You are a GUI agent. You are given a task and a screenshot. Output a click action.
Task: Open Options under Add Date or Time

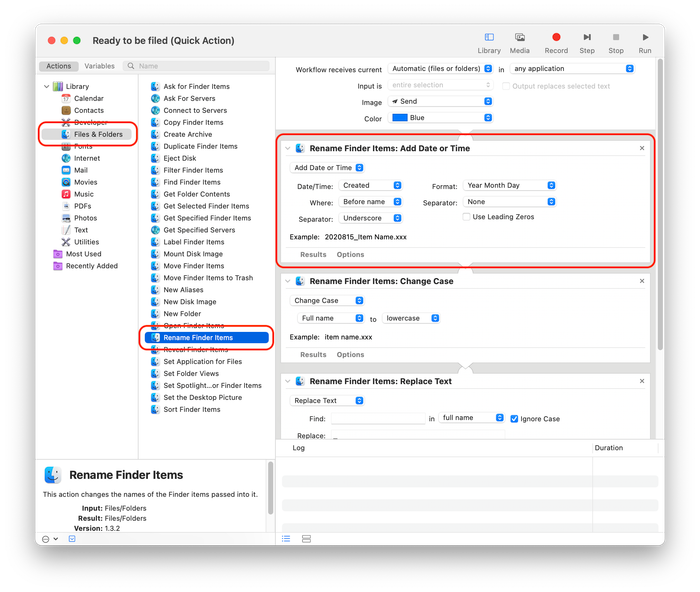click(350, 254)
